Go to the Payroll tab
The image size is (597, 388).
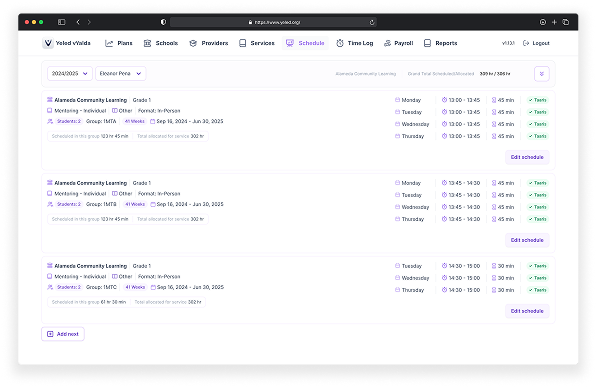[x=398, y=43]
